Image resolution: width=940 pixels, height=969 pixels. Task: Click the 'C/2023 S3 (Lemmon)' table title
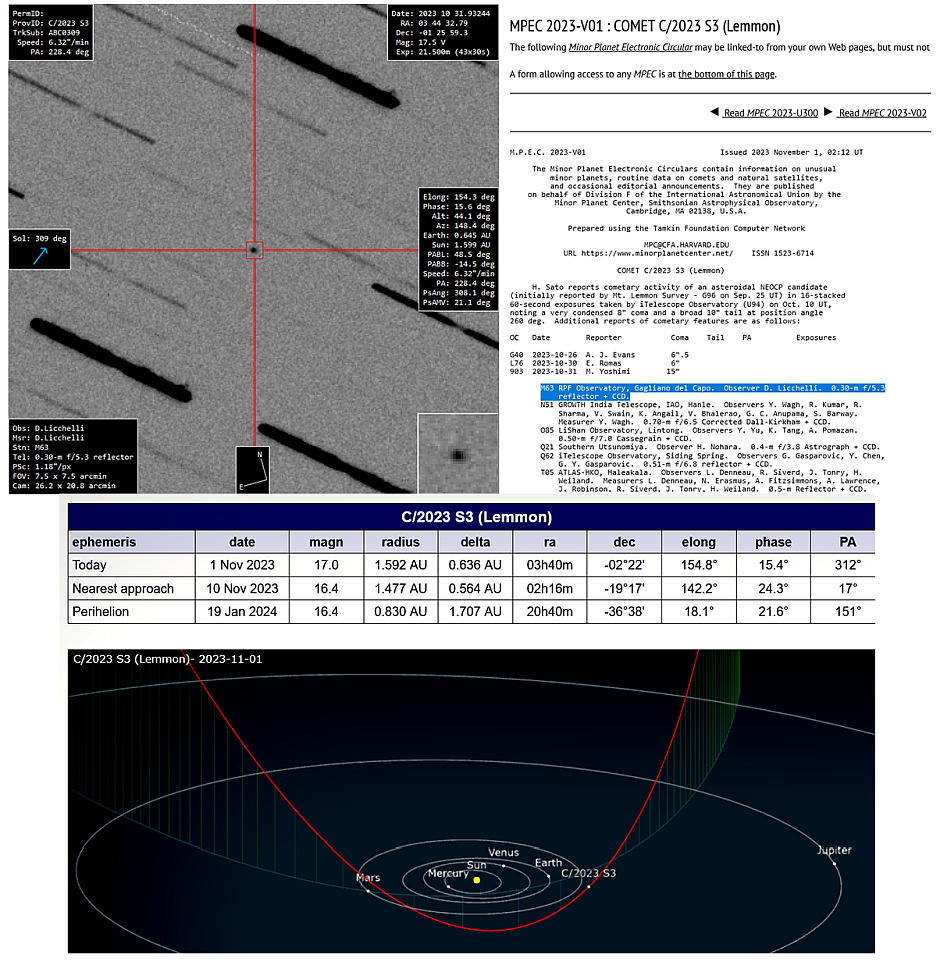(x=476, y=517)
